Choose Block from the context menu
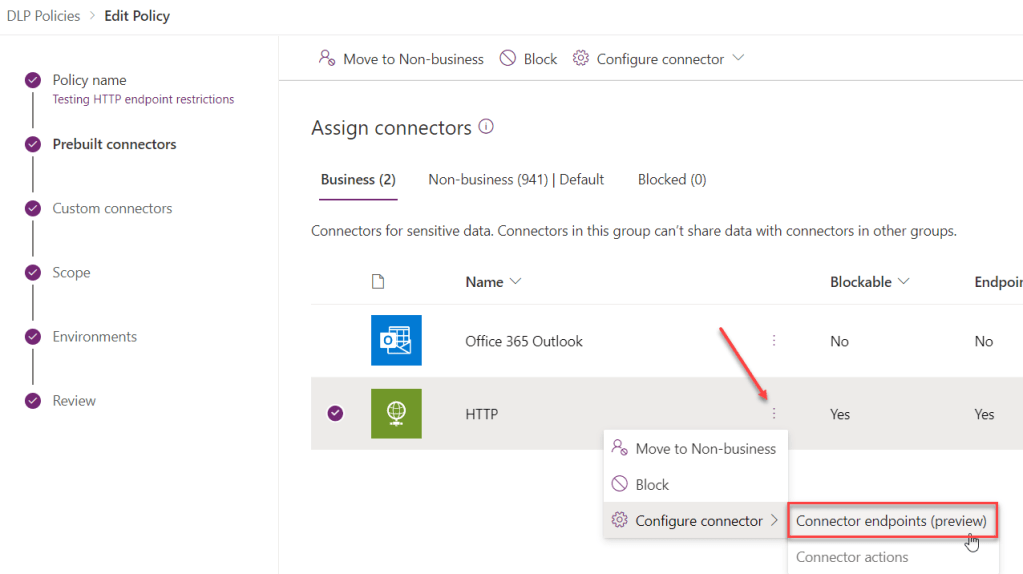 (651, 485)
